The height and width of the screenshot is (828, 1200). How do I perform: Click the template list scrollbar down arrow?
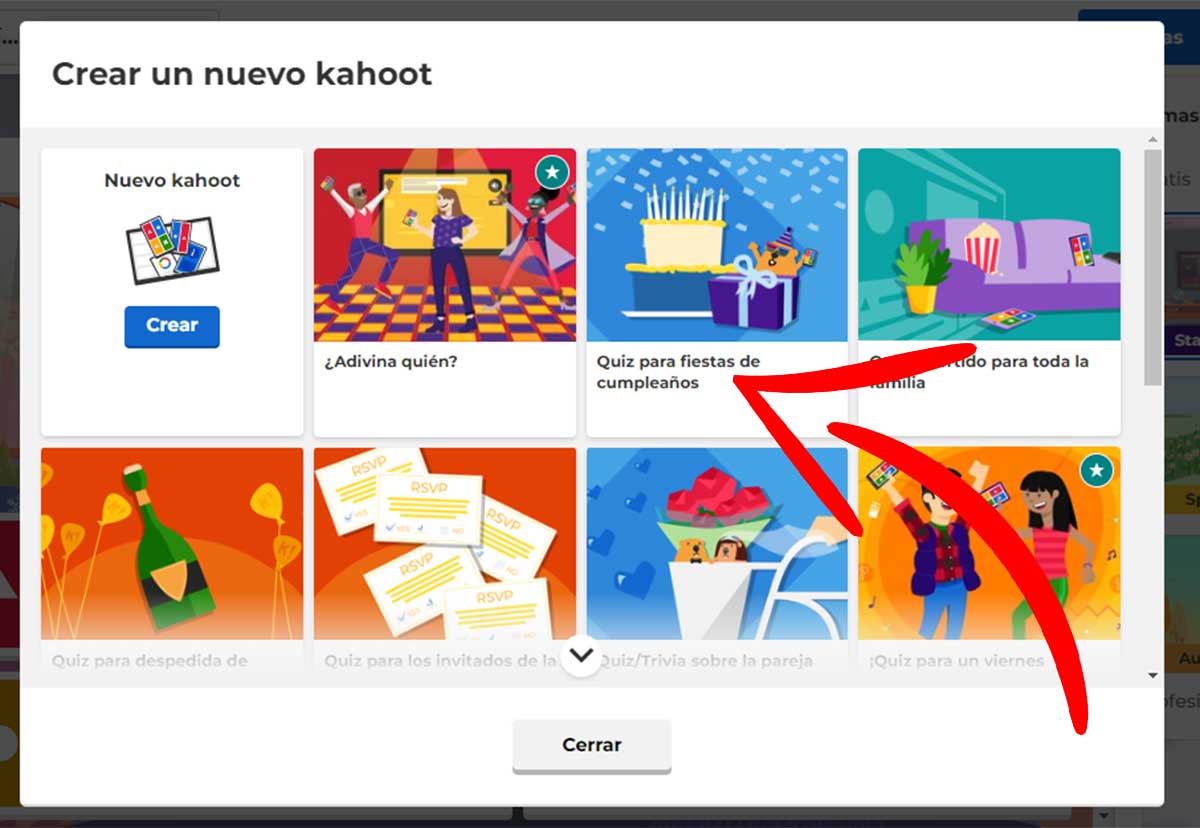[1152, 676]
